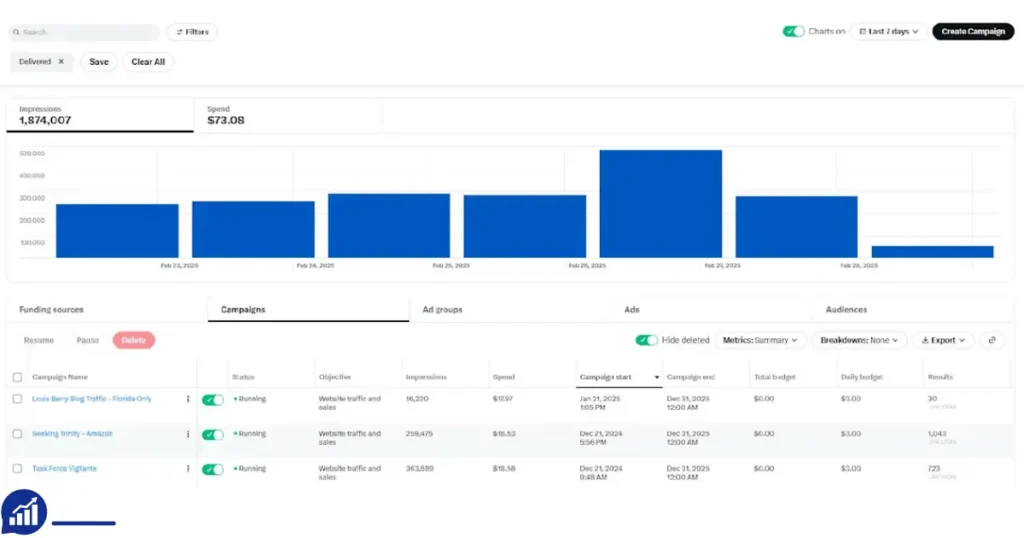Screen dimensions: 1024x538
Task: Check the select-all campaigns checkbox
Action: tap(18, 377)
